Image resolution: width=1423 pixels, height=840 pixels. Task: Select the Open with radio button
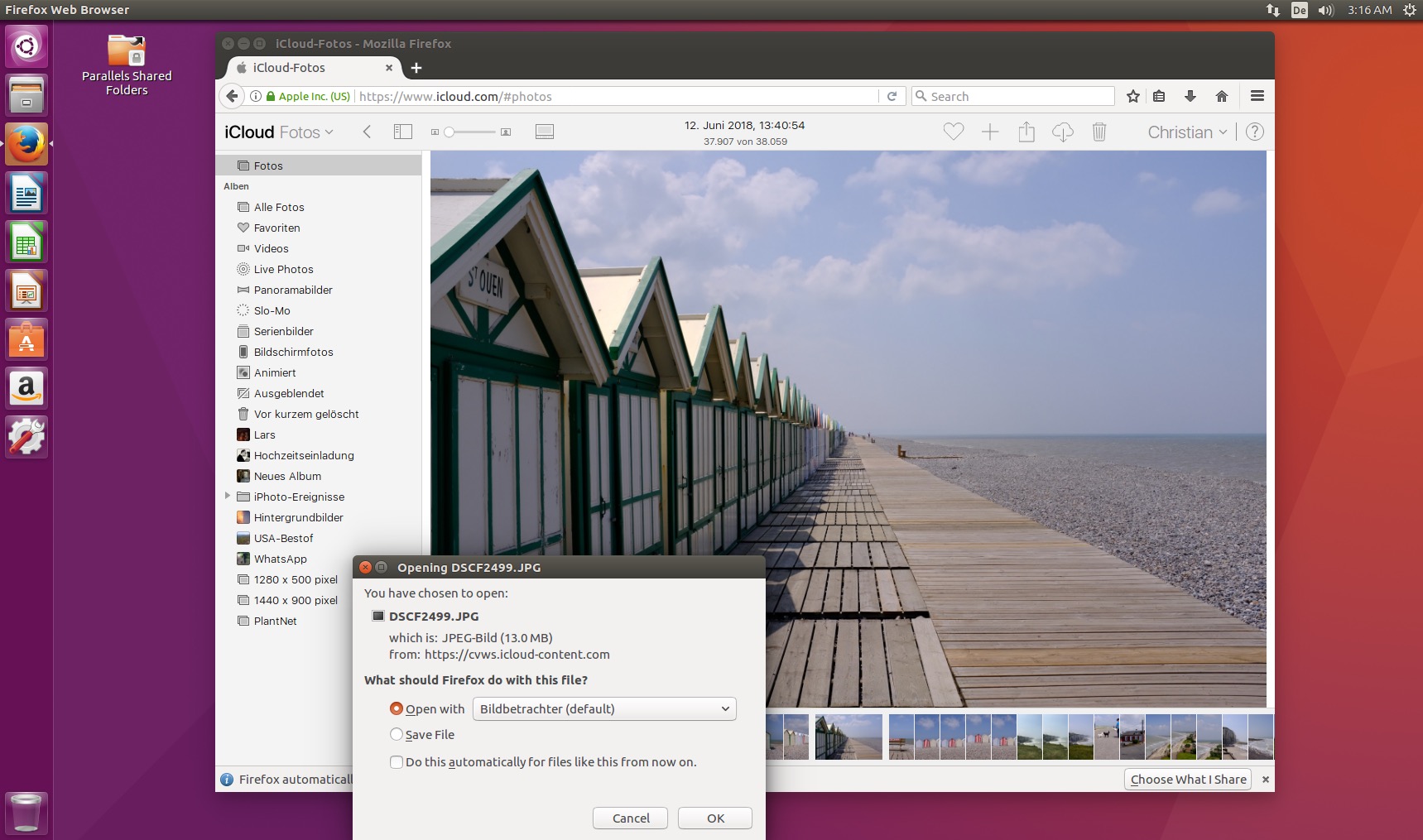(397, 709)
